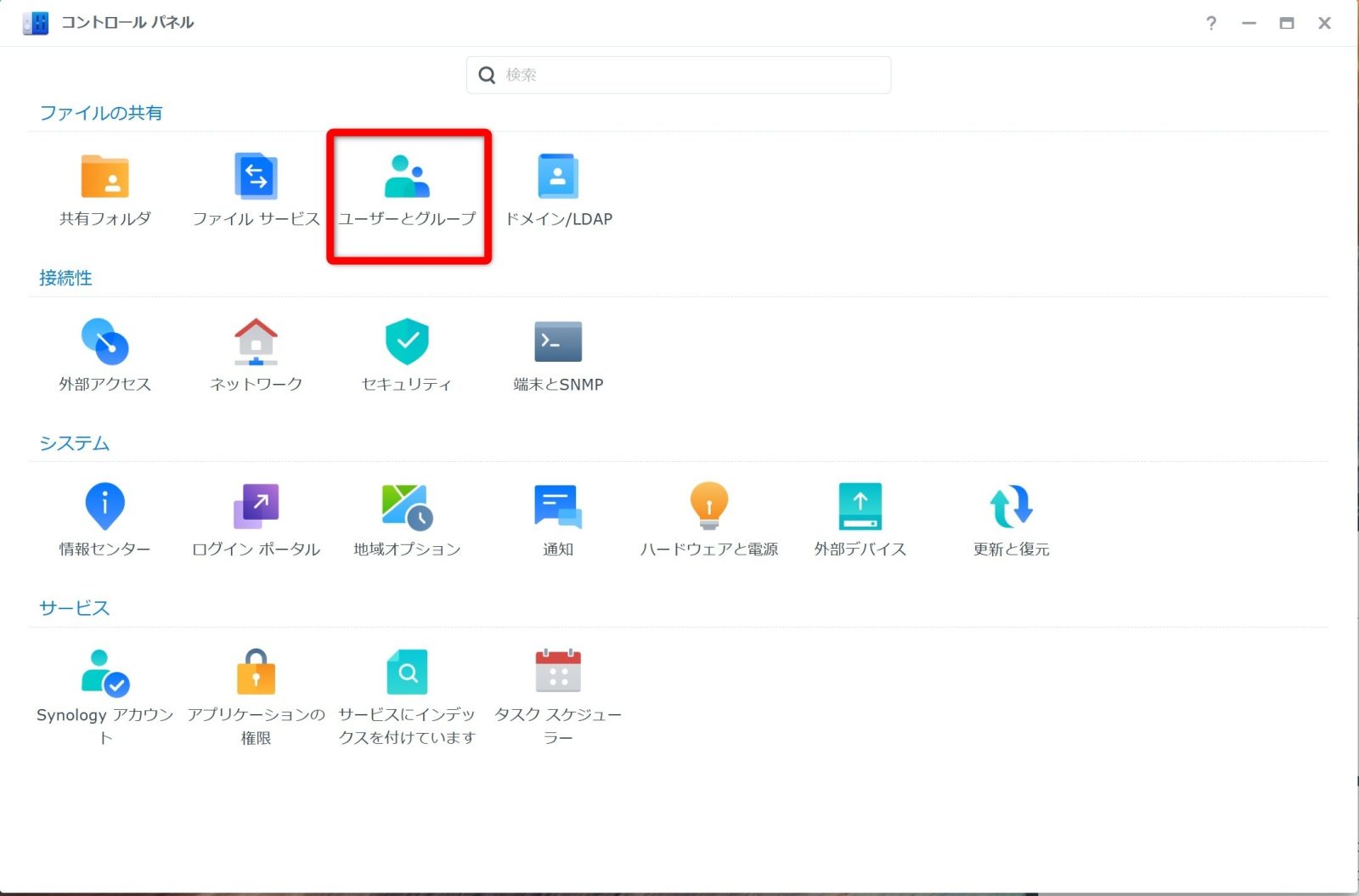Screen dimensions: 1359x896
Task: Open 外部デバイス settings
Action: click(x=860, y=507)
